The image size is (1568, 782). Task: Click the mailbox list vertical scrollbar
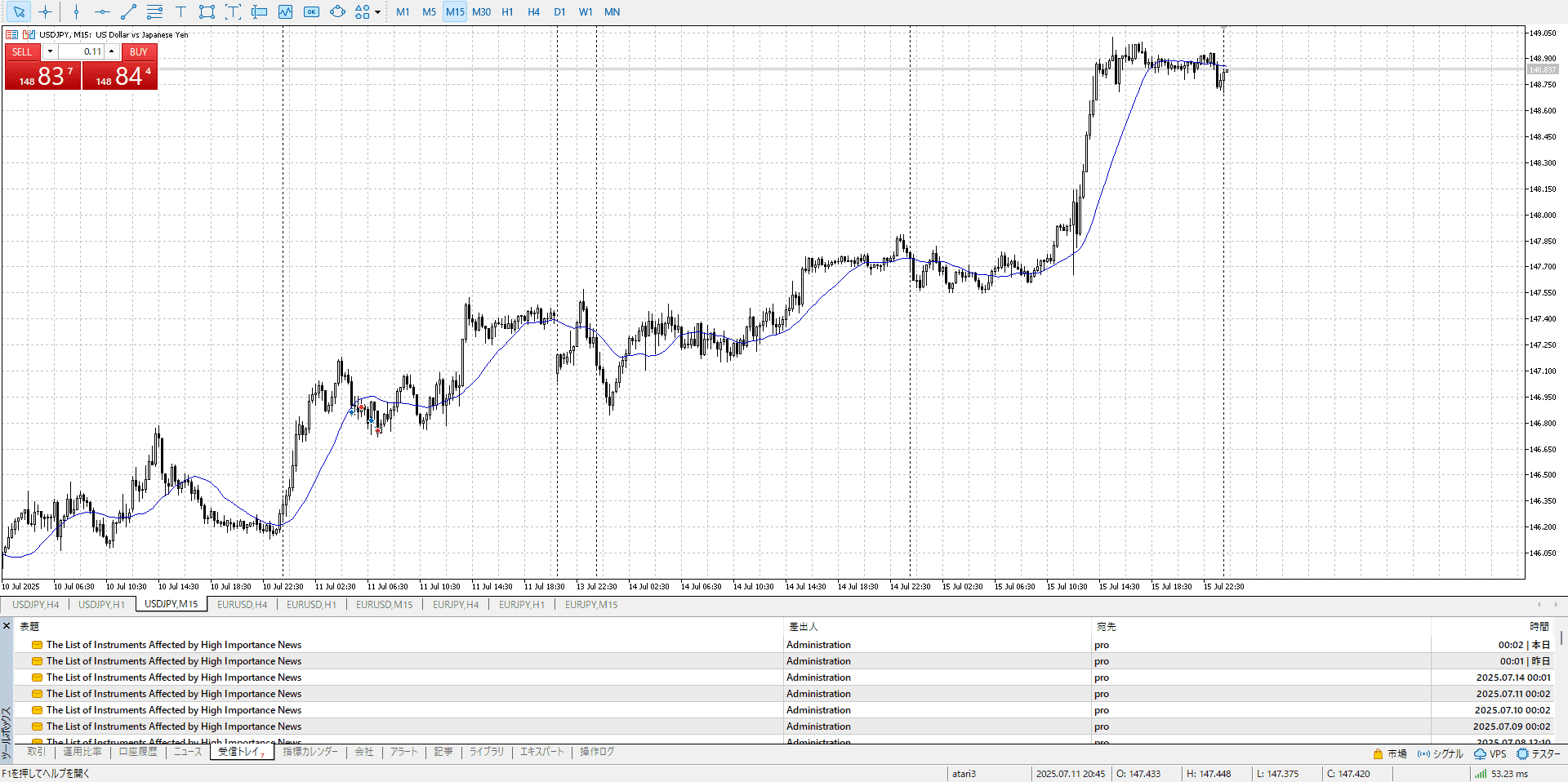(1561, 638)
